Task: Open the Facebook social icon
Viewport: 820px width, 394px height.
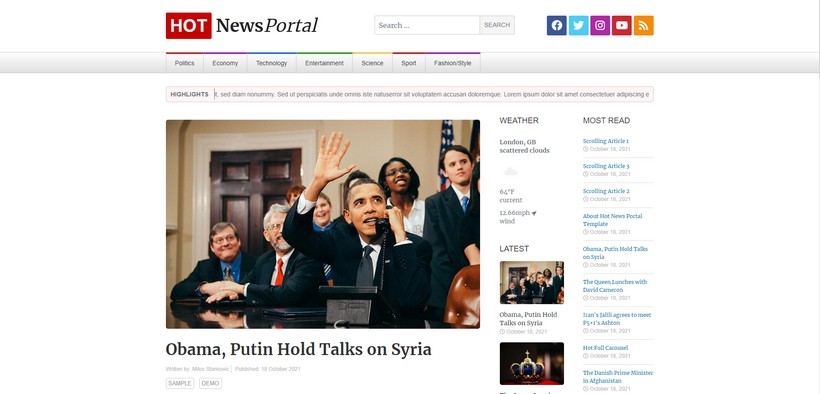Action: pos(556,25)
